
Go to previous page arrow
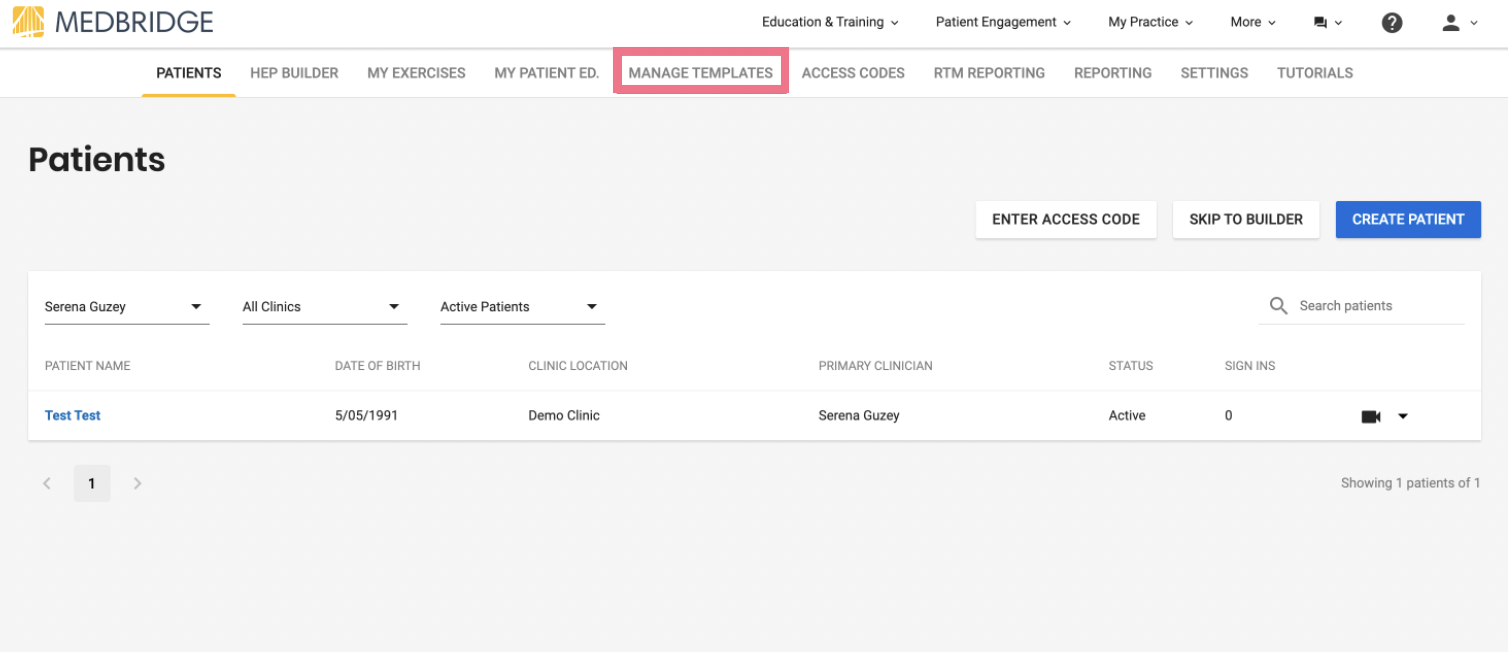46,484
